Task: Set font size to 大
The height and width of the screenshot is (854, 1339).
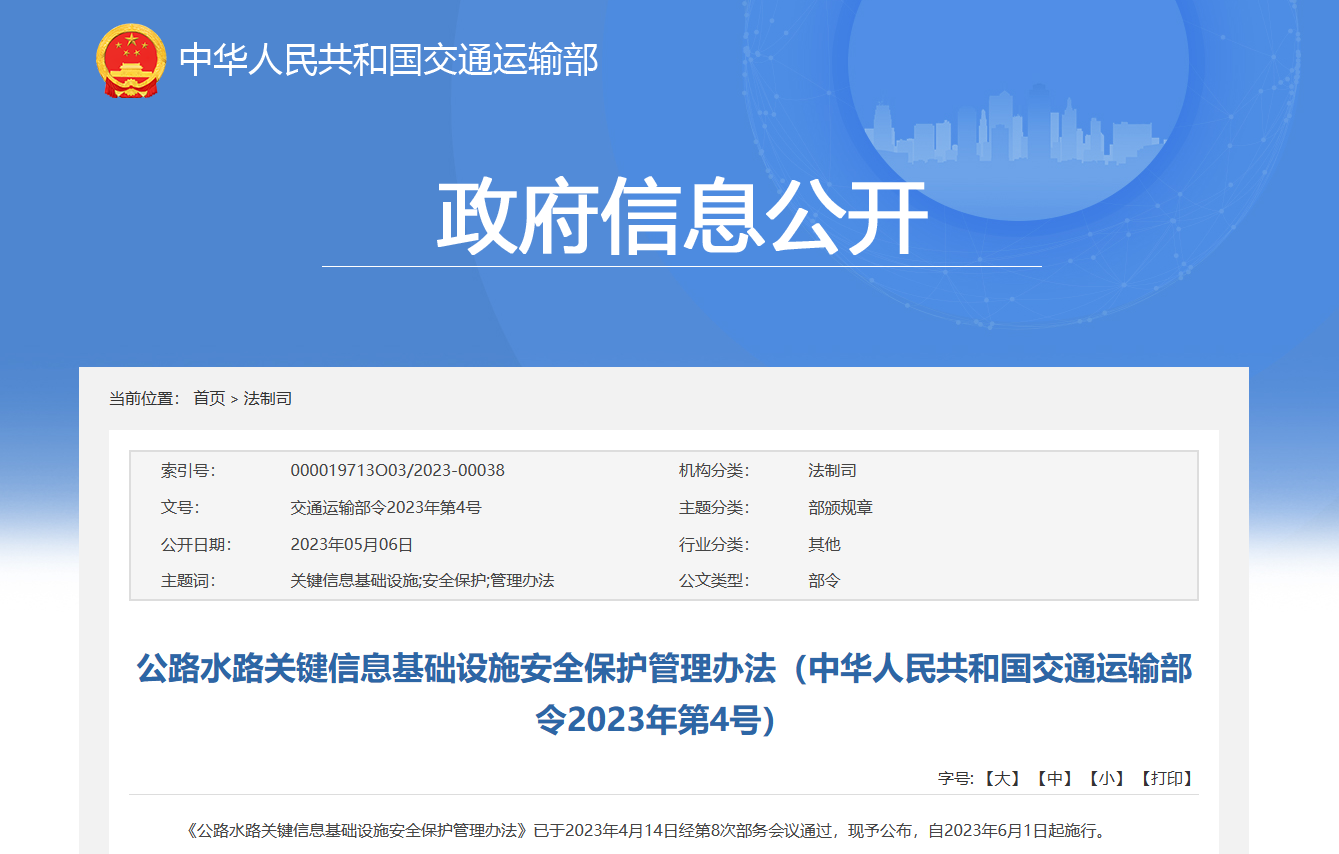Action: pyautogui.click(x=1001, y=778)
